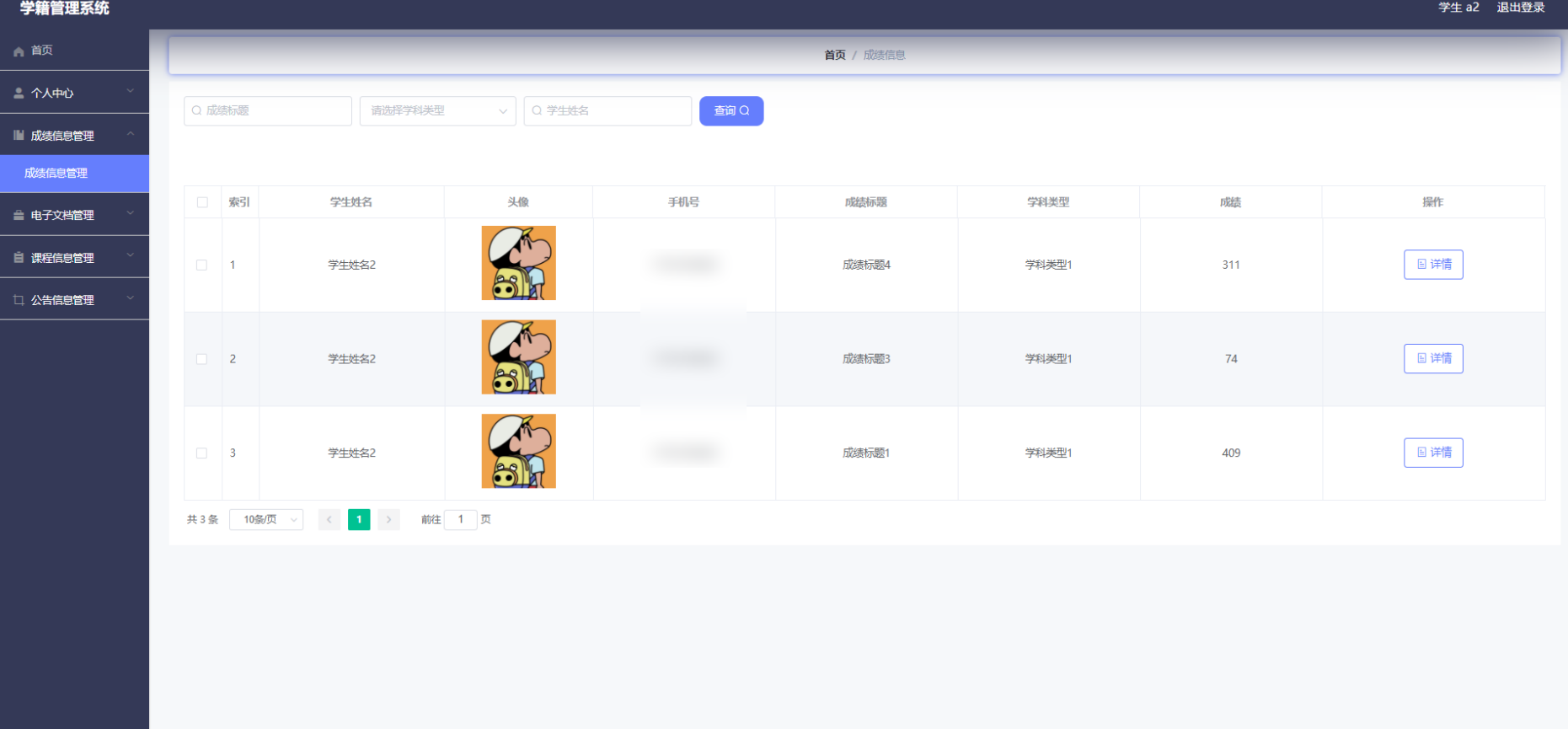1568x729 pixels.
Task: Expand the 电子文档管理 menu chevron
Action: [x=131, y=213]
